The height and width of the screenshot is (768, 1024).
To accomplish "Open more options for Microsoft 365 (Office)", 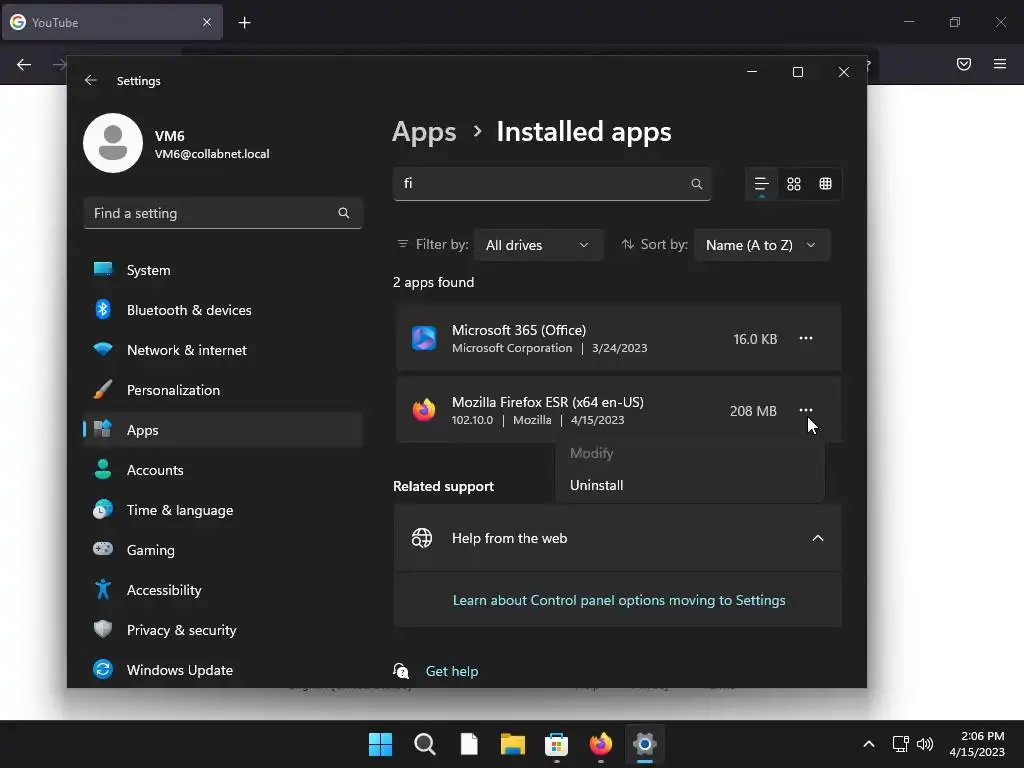I will point(806,338).
